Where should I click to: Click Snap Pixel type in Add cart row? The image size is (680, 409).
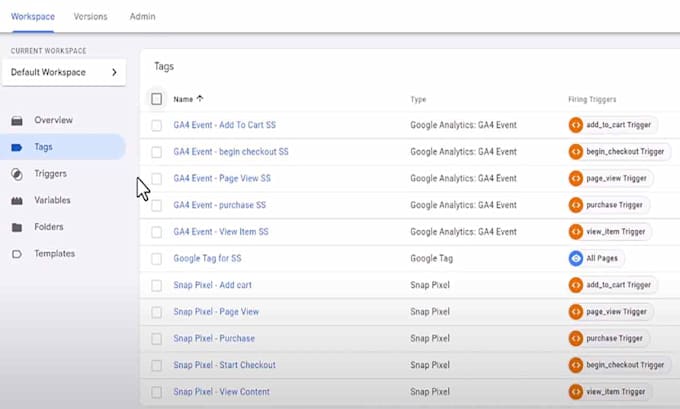coord(430,285)
